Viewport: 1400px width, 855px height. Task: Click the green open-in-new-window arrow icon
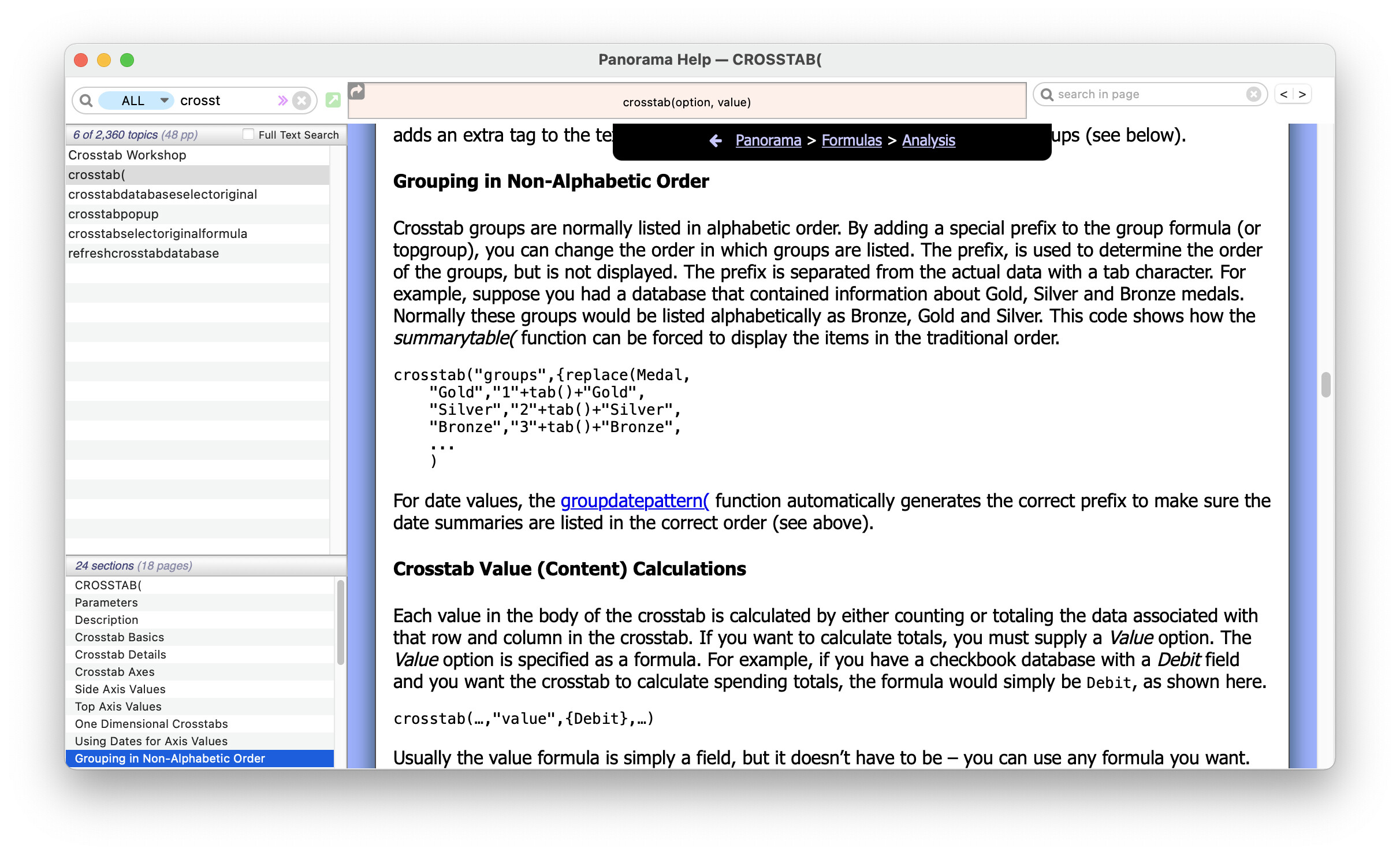click(333, 100)
